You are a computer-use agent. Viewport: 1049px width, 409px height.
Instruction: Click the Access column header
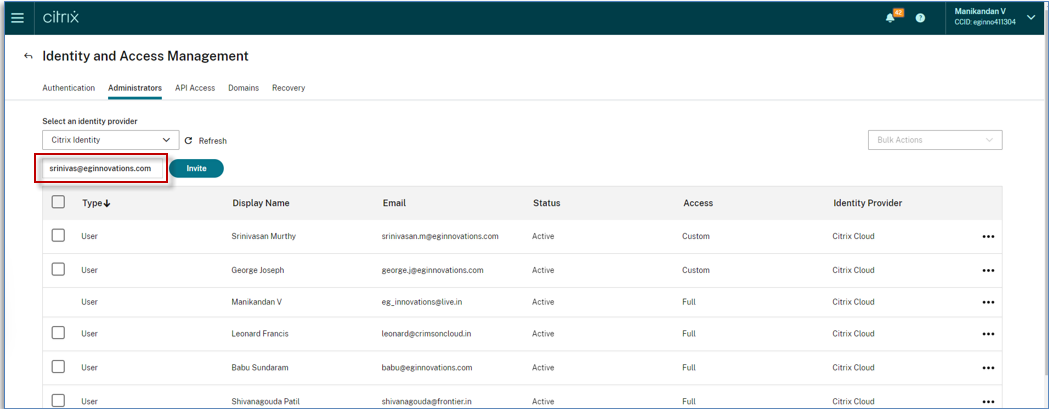click(698, 203)
